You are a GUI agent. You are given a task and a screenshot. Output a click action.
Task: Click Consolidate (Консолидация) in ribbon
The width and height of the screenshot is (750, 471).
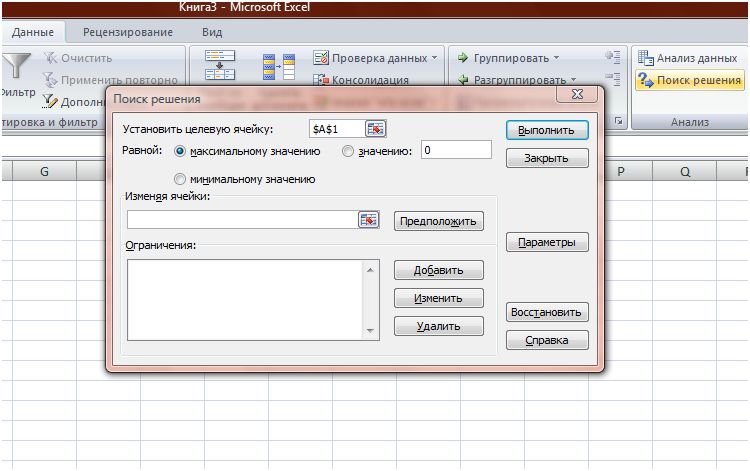point(361,80)
